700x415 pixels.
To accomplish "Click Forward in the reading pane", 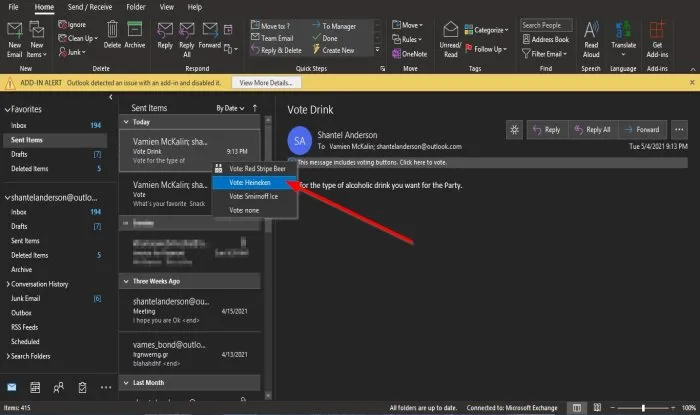I will click(x=642, y=130).
